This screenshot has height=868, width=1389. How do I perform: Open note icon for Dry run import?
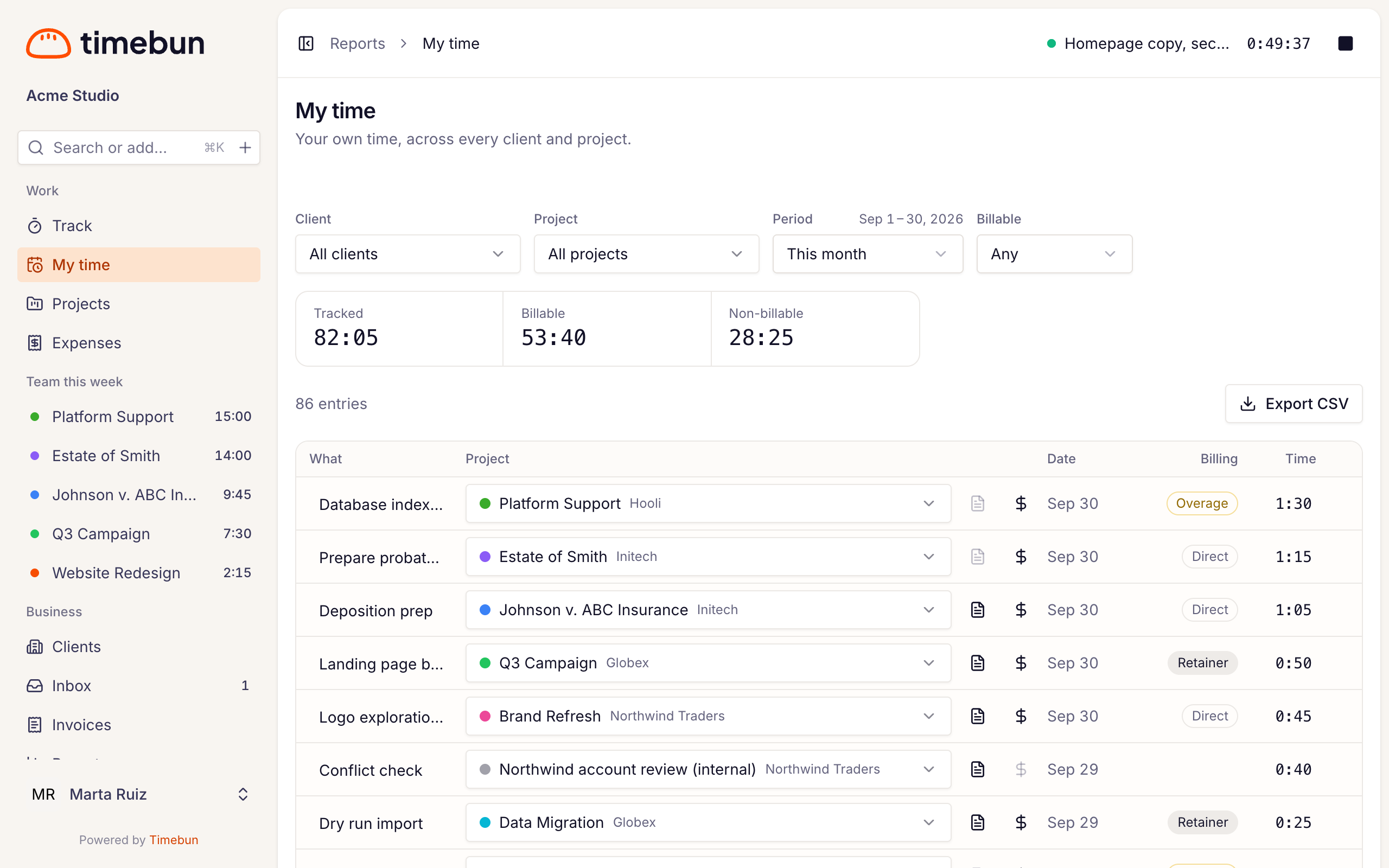pos(978,822)
